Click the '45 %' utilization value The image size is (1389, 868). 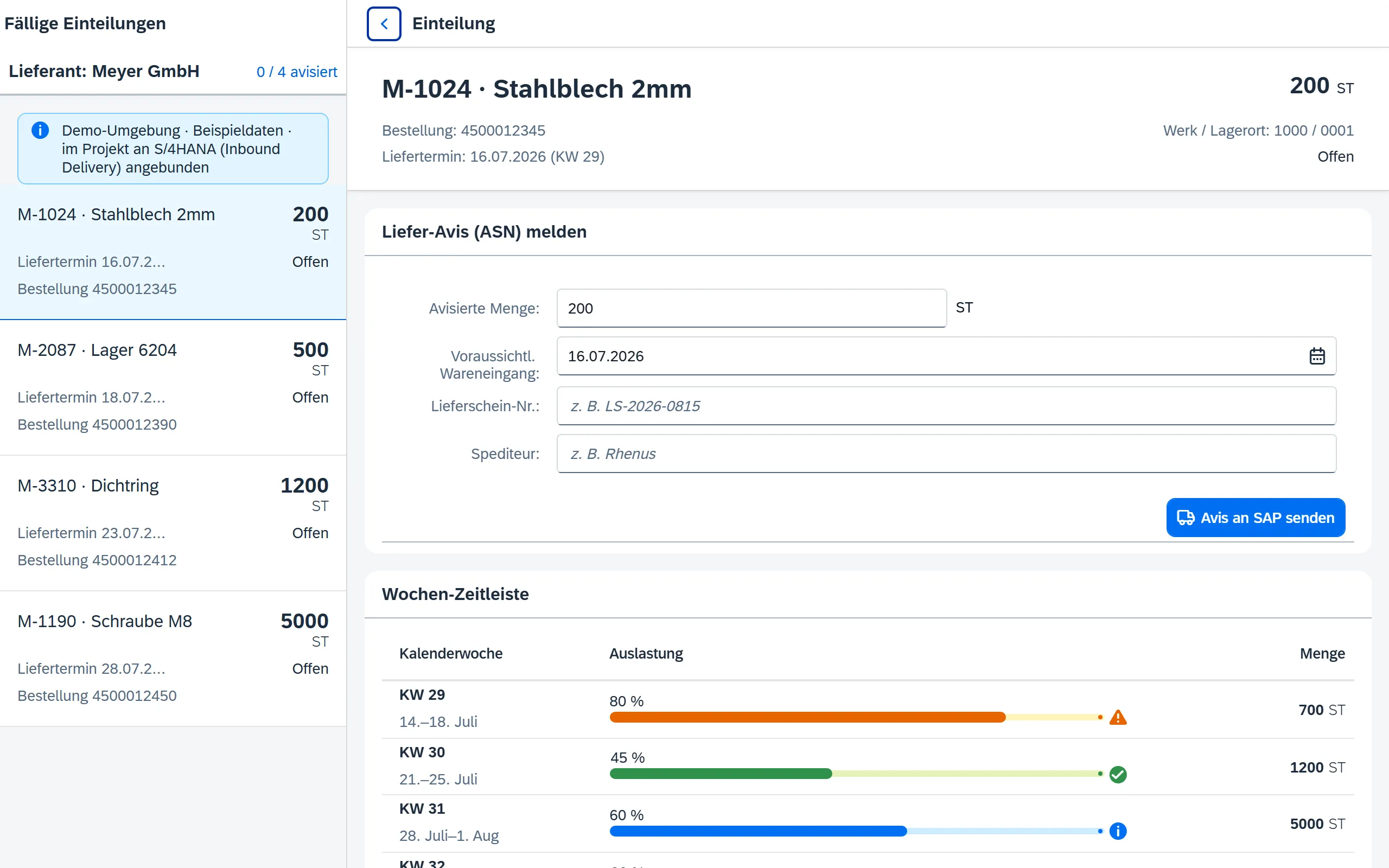pos(627,758)
